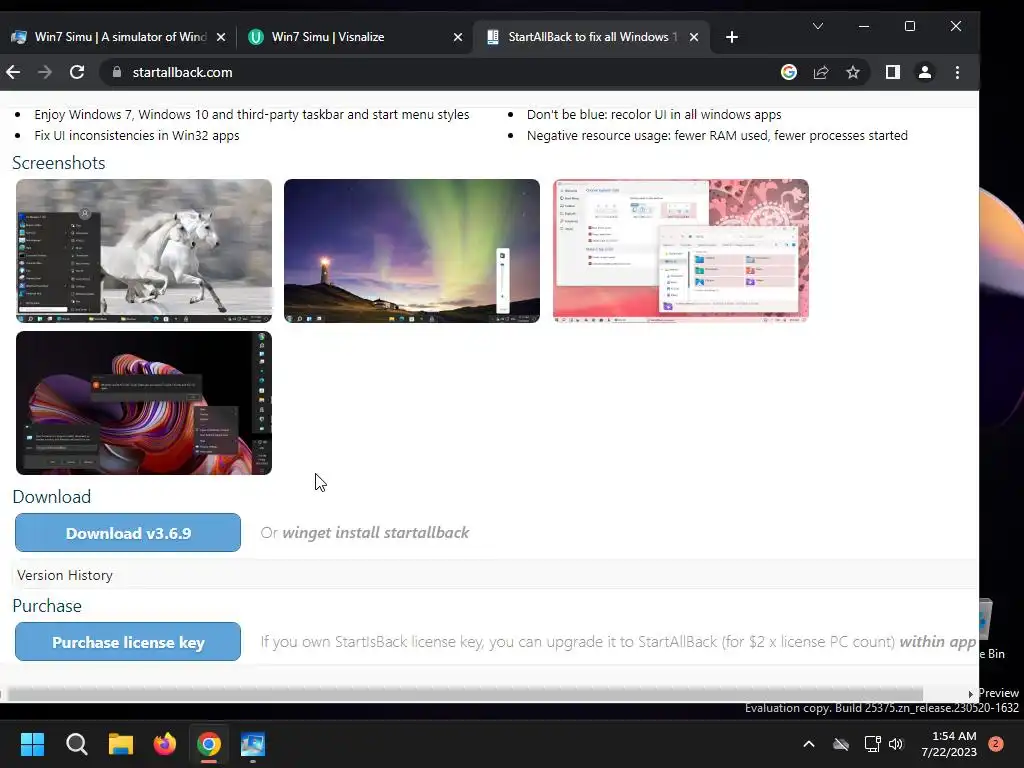The height and width of the screenshot is (768, 1024).
Task: Click the scrollbar right arrow
Action: coord(970,694)
